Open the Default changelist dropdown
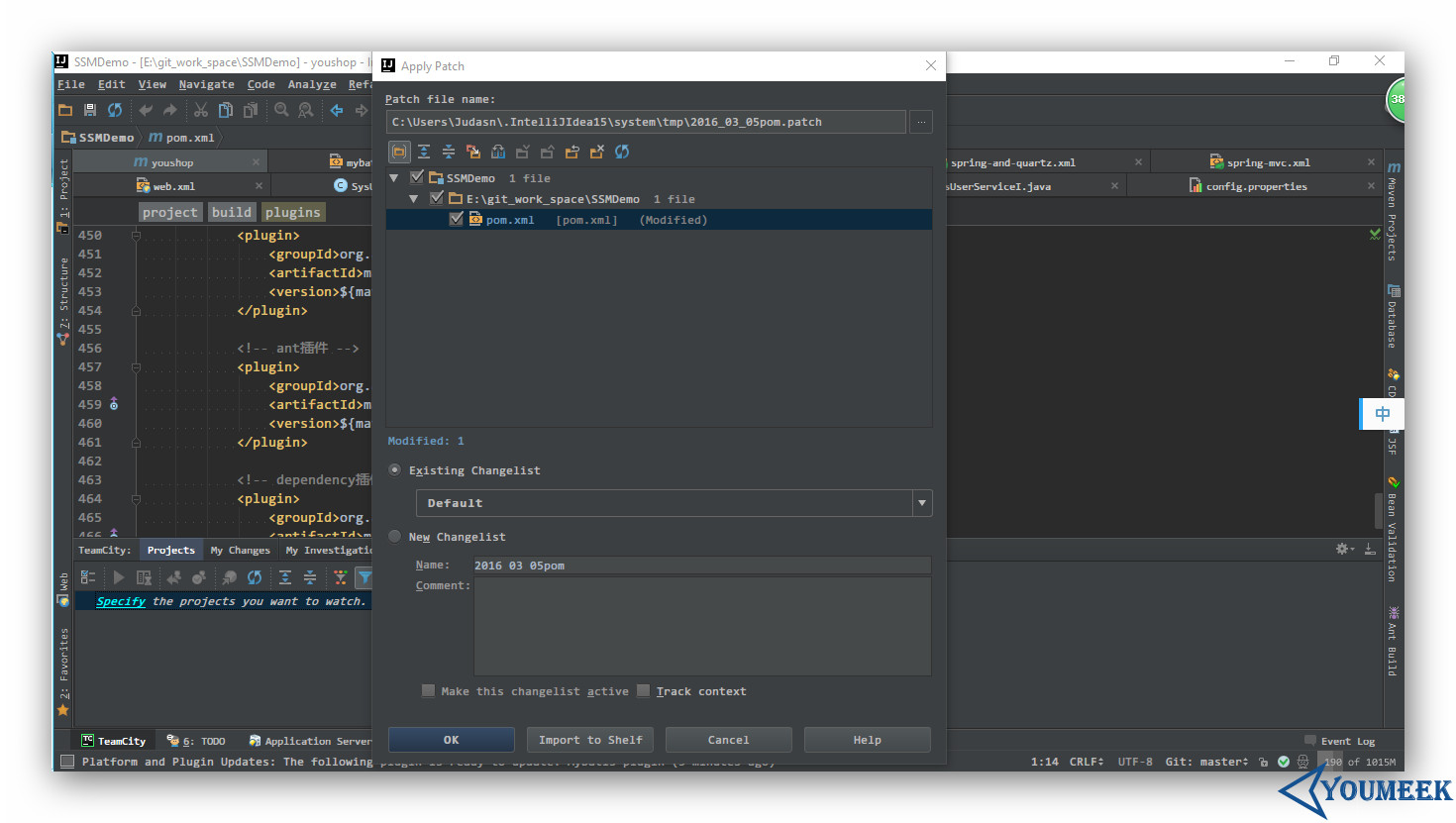Image resolution: width=1456 pixels, height=823 pixels. (674, 503)
